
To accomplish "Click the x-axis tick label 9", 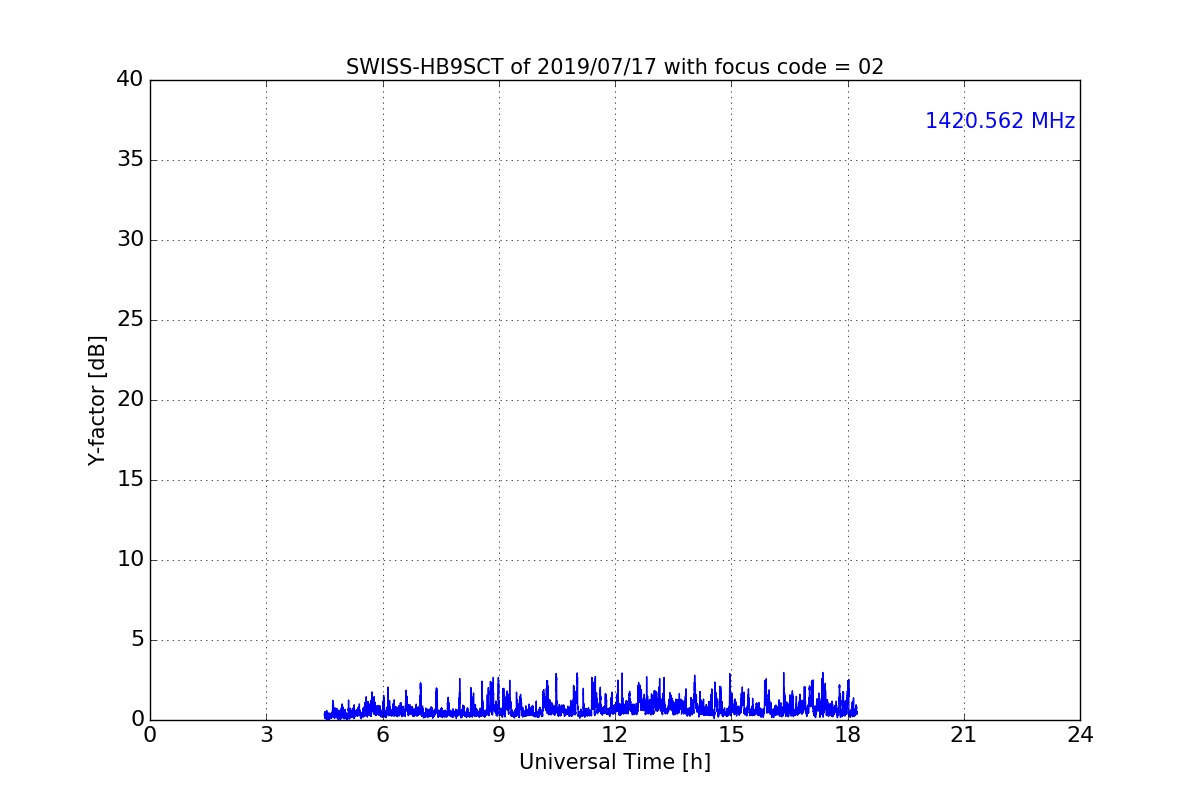I will coord(499,735).
